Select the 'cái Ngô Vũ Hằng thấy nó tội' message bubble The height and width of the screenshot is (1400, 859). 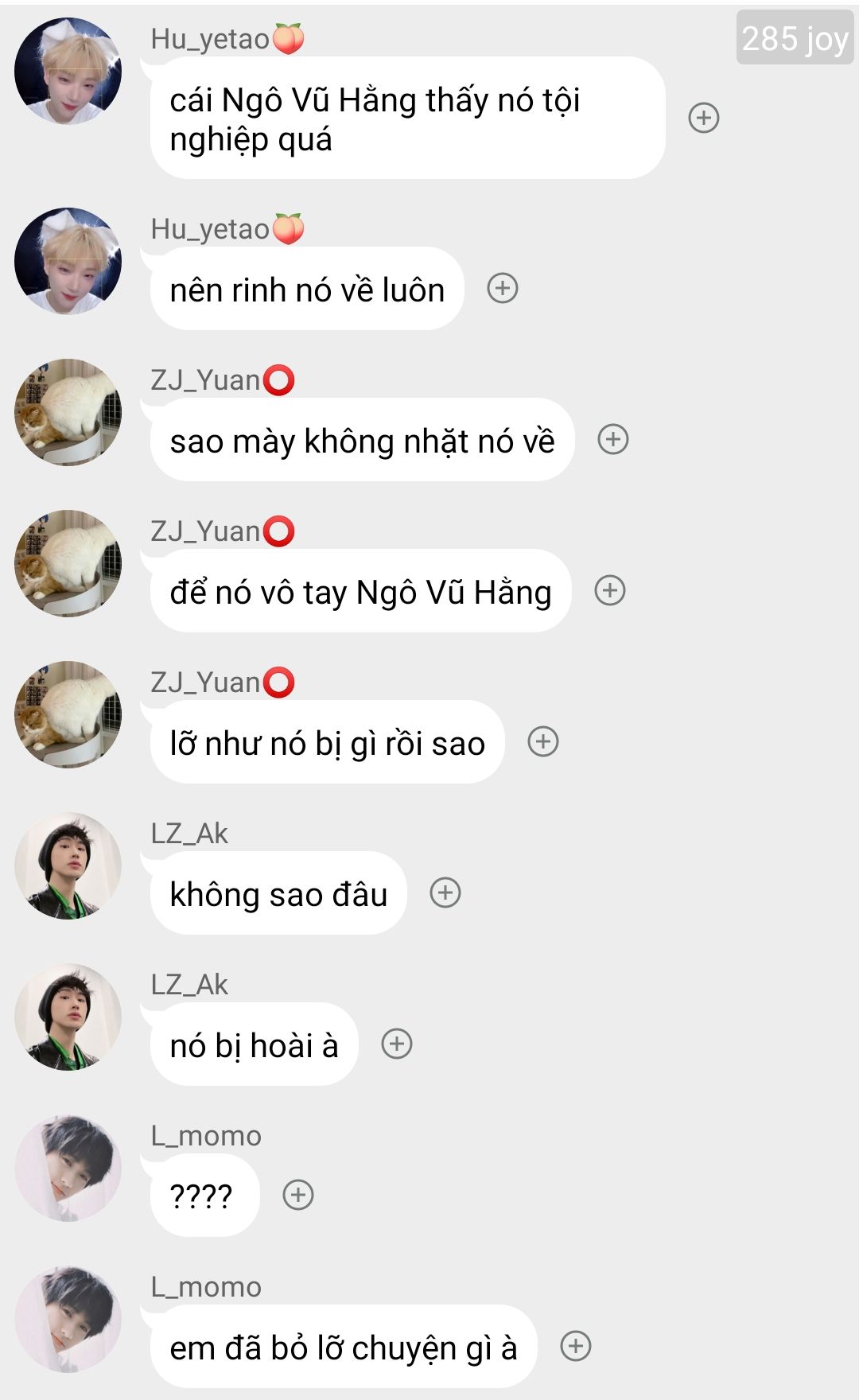point(407,118)
